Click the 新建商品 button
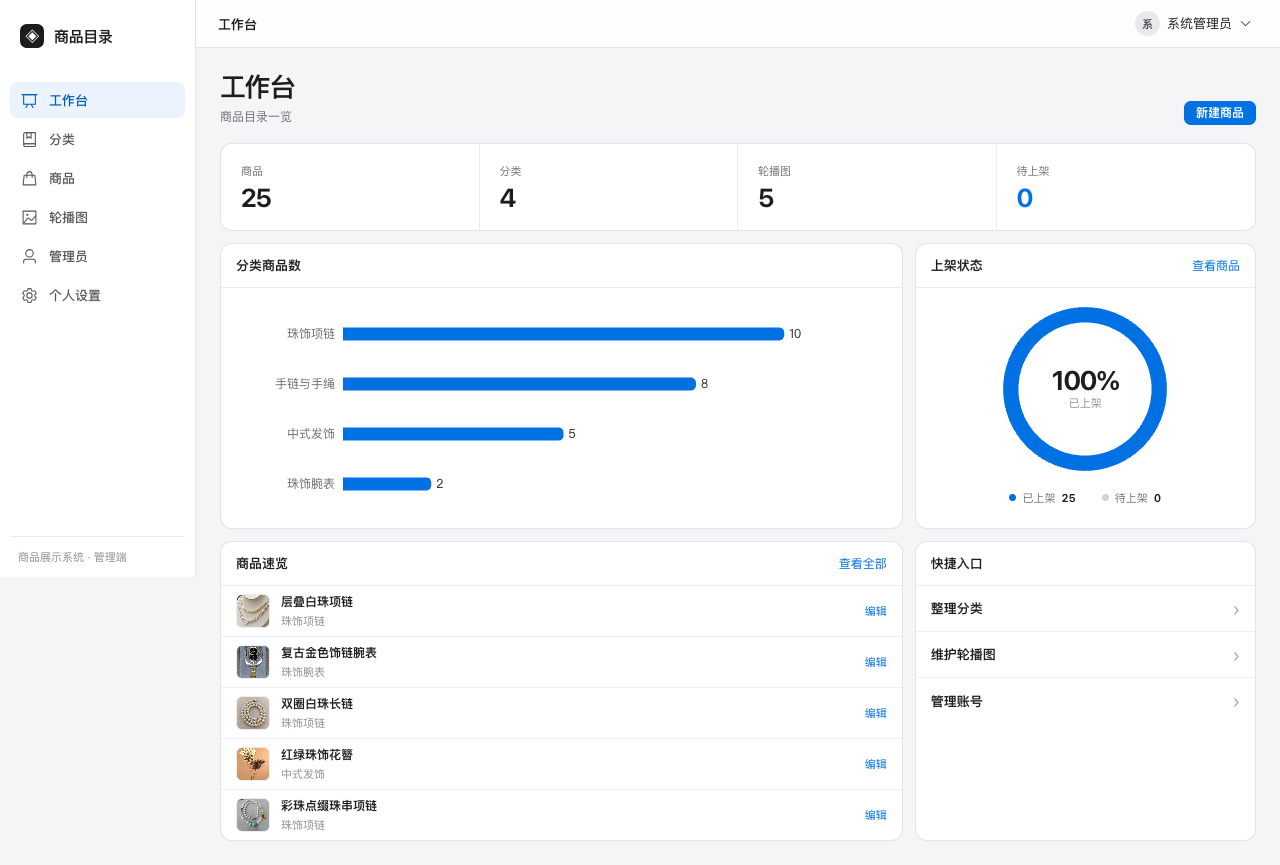Image resolution: width=1280 pixels, height=865 pixels. click(1219, 113)
